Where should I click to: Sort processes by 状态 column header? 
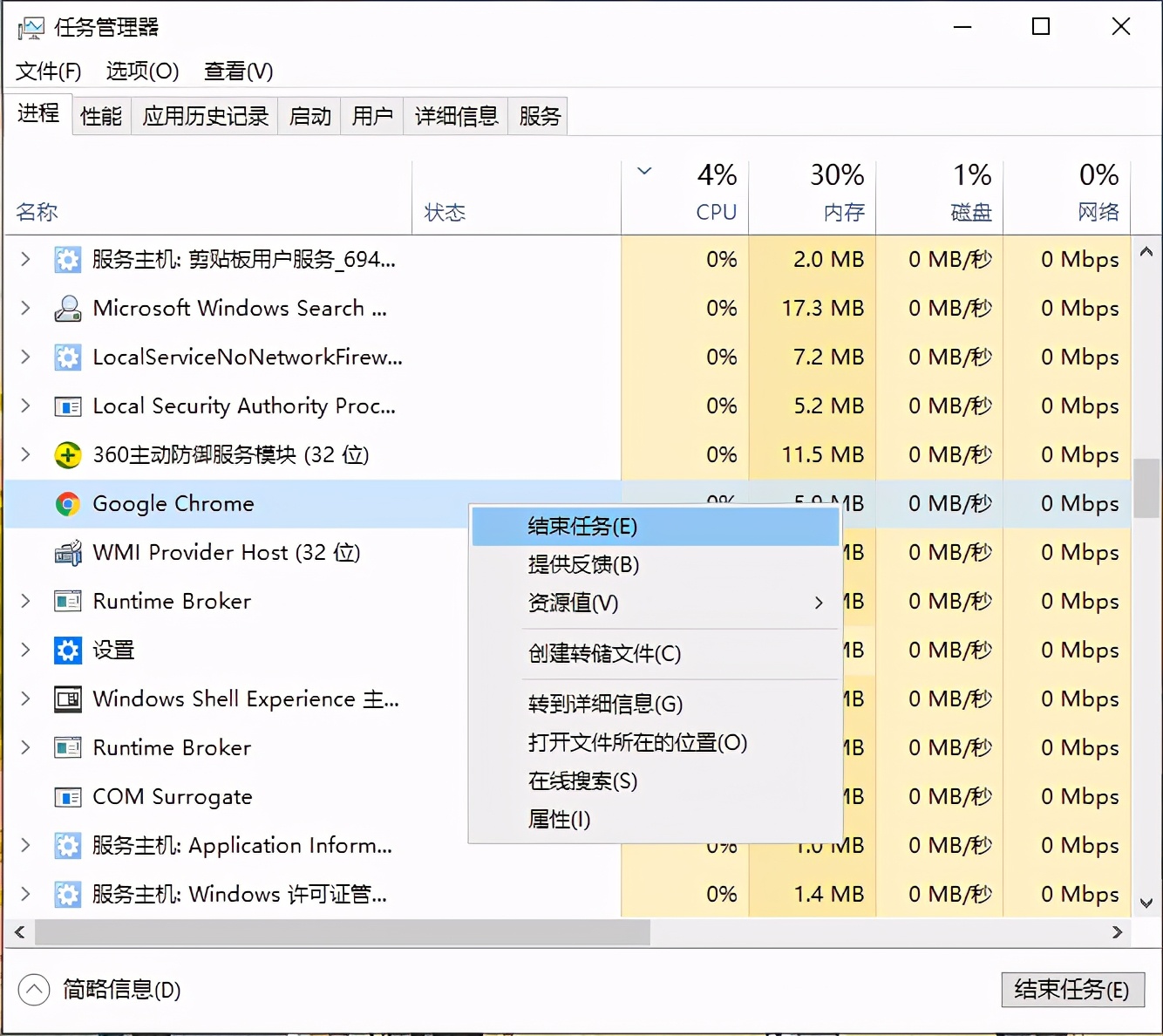click(516, 197)
